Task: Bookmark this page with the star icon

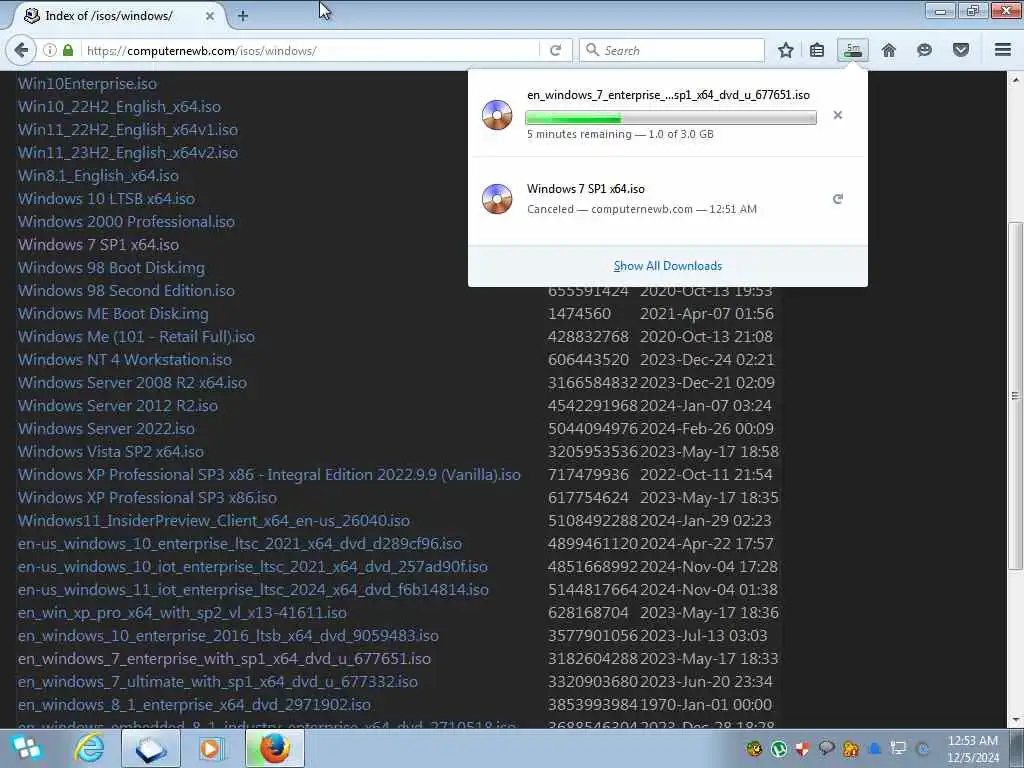Action: 786,50
